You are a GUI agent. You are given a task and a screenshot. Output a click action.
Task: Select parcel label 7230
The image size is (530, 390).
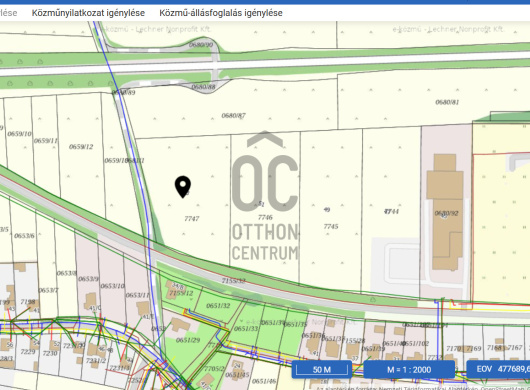pos(50,353)
